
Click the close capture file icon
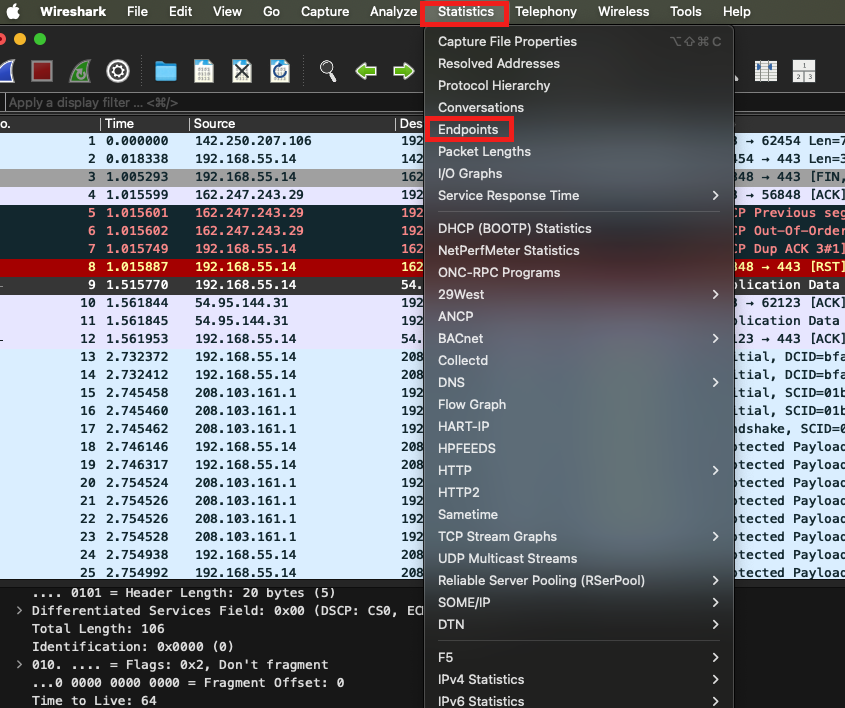point(242,71)
